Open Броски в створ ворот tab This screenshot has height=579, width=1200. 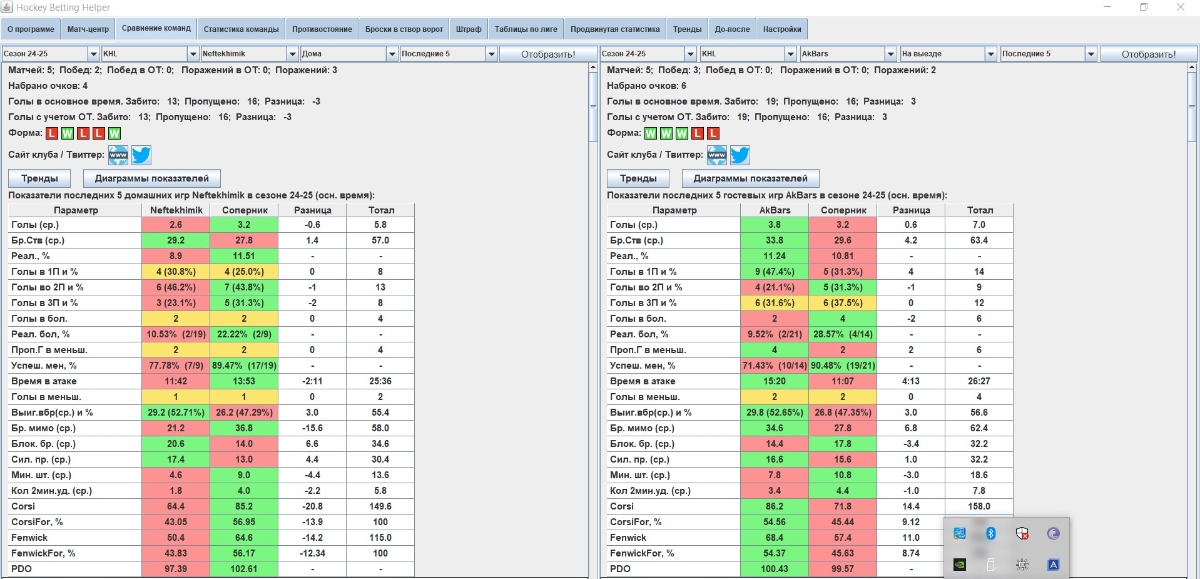tap(404, 29)
